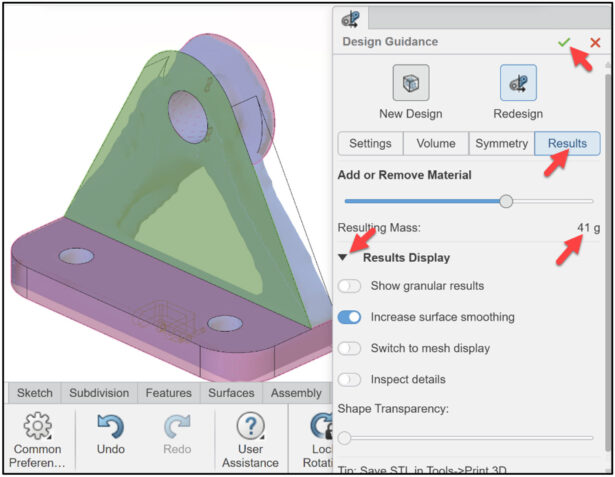The image size is (615, 477).
Task: Collapse the Results Display section
Action: click(x=343, y=258)
